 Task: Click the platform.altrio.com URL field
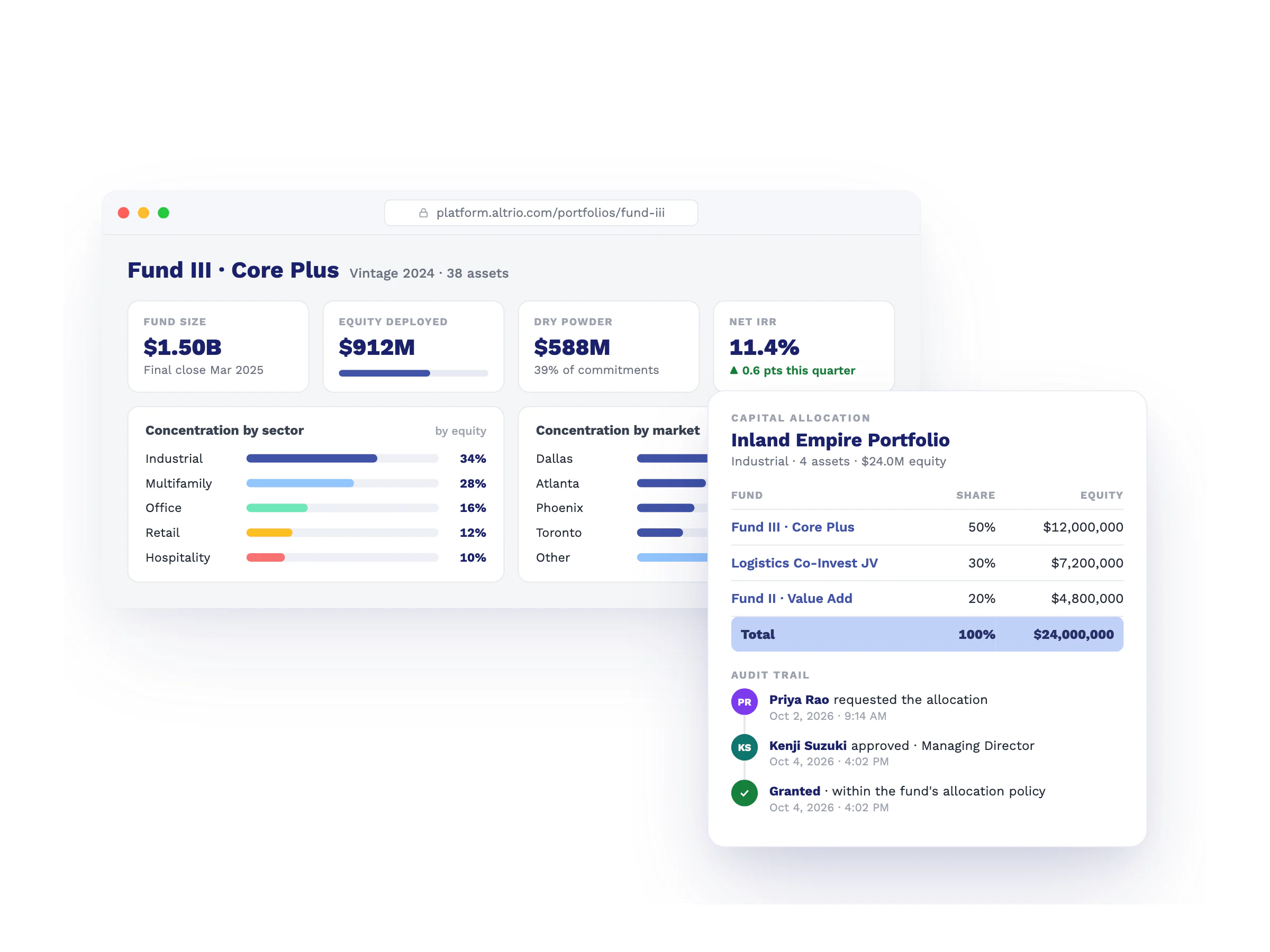(541, 213)
